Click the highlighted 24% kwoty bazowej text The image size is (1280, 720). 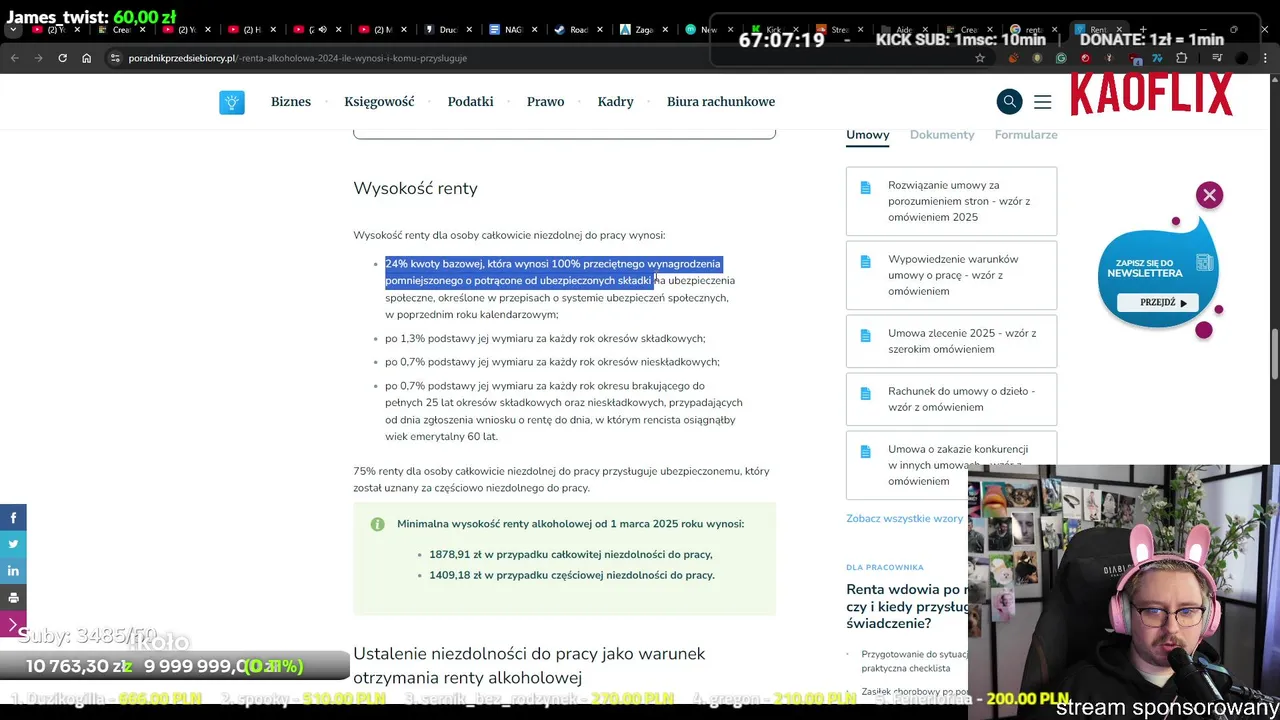(553, 272)
